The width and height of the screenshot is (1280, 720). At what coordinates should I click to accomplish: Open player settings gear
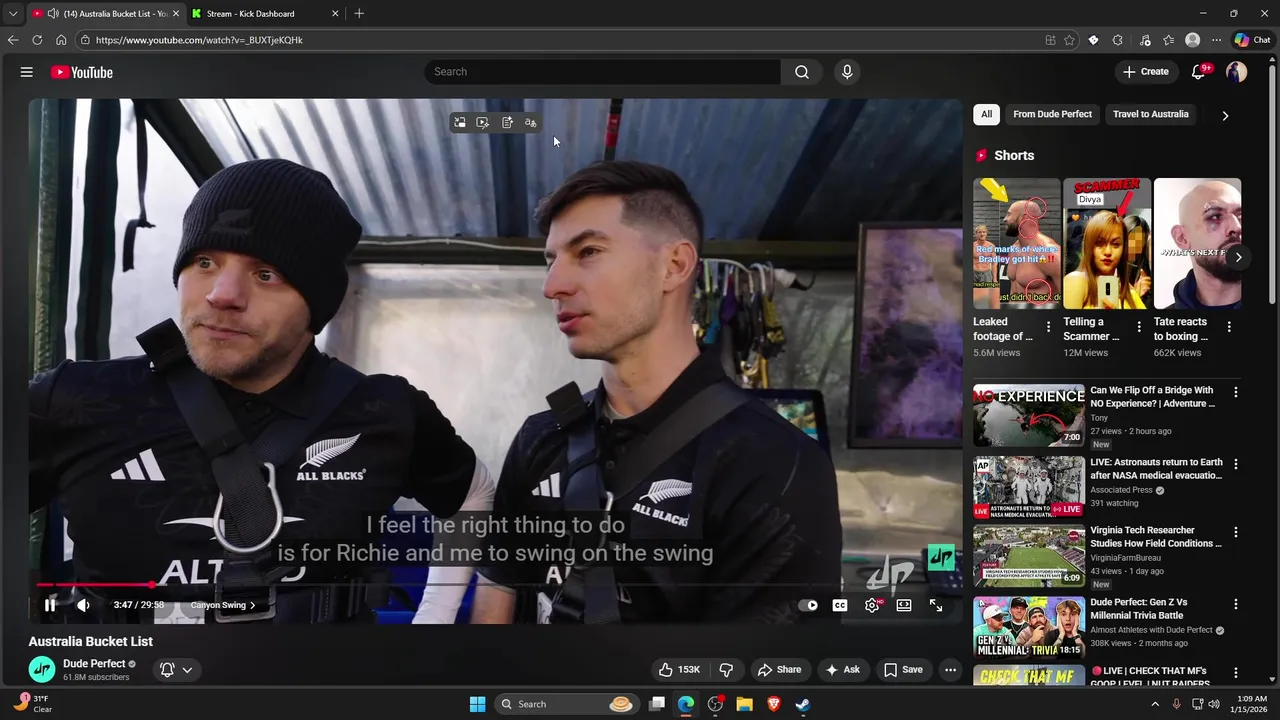click(872, 605)
